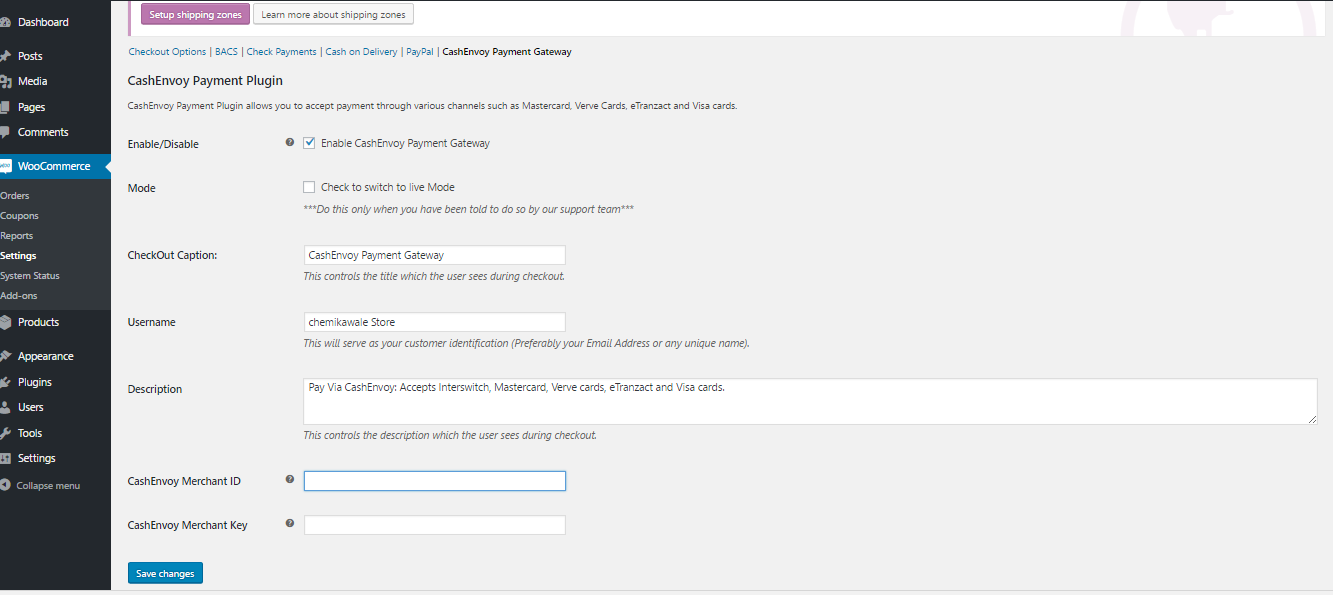Focus the Username input field
This screenshot has height=595, width=1333.
[x=435, y=322]
